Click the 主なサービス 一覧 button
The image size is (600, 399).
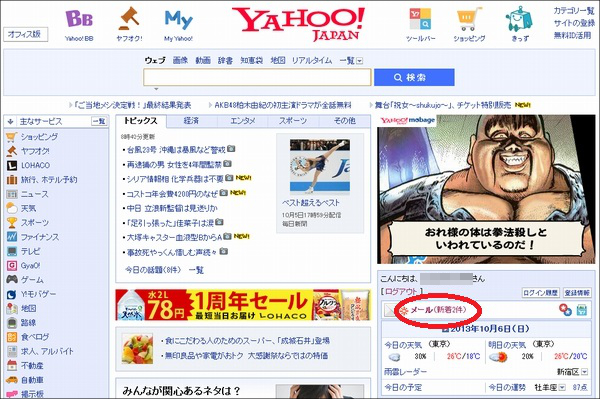(99, 122)
